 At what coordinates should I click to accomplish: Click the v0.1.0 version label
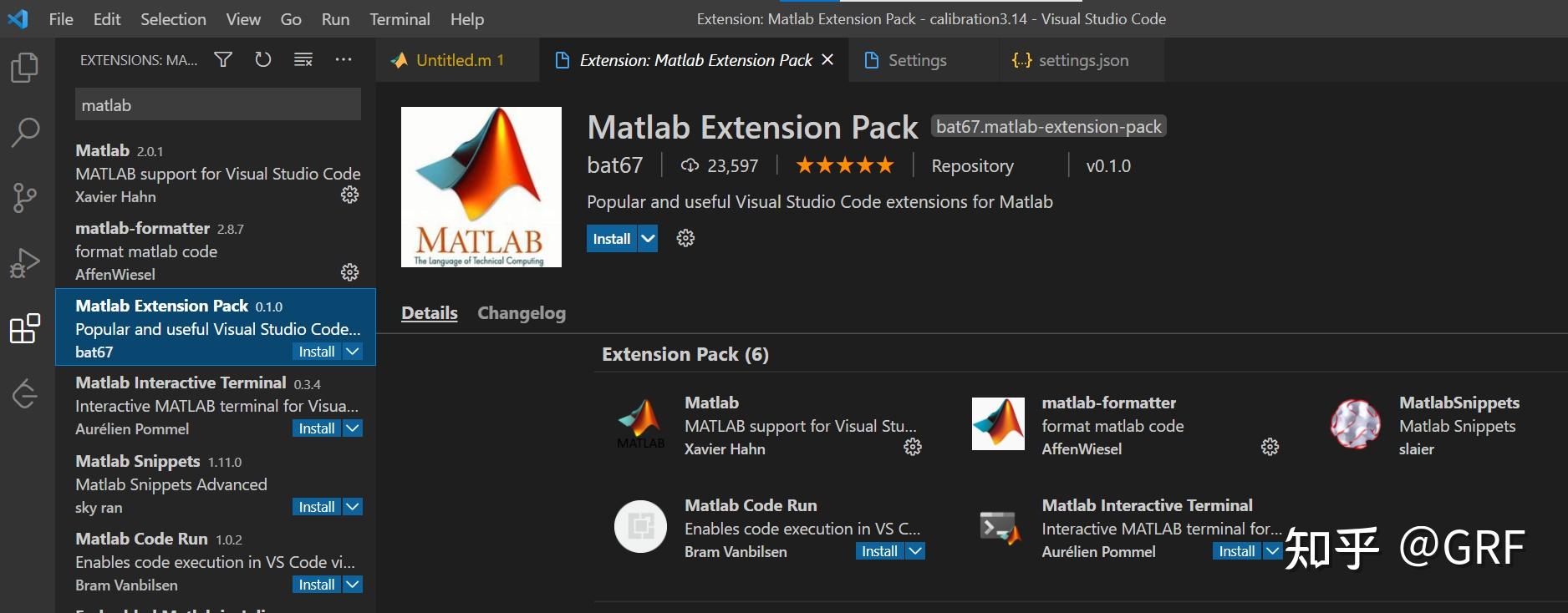pos(1108,165)
